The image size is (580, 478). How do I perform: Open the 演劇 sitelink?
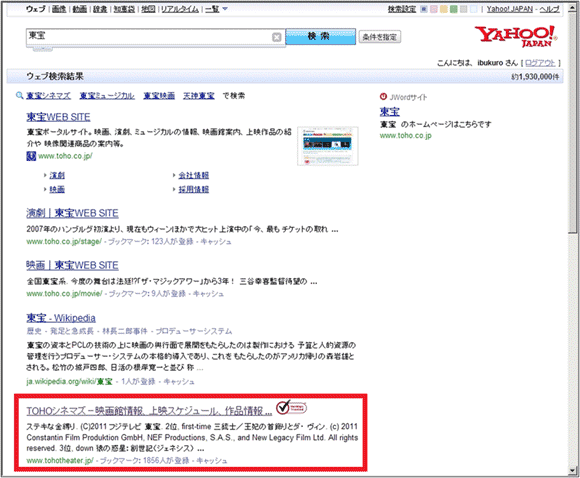[x=57, y=175]
